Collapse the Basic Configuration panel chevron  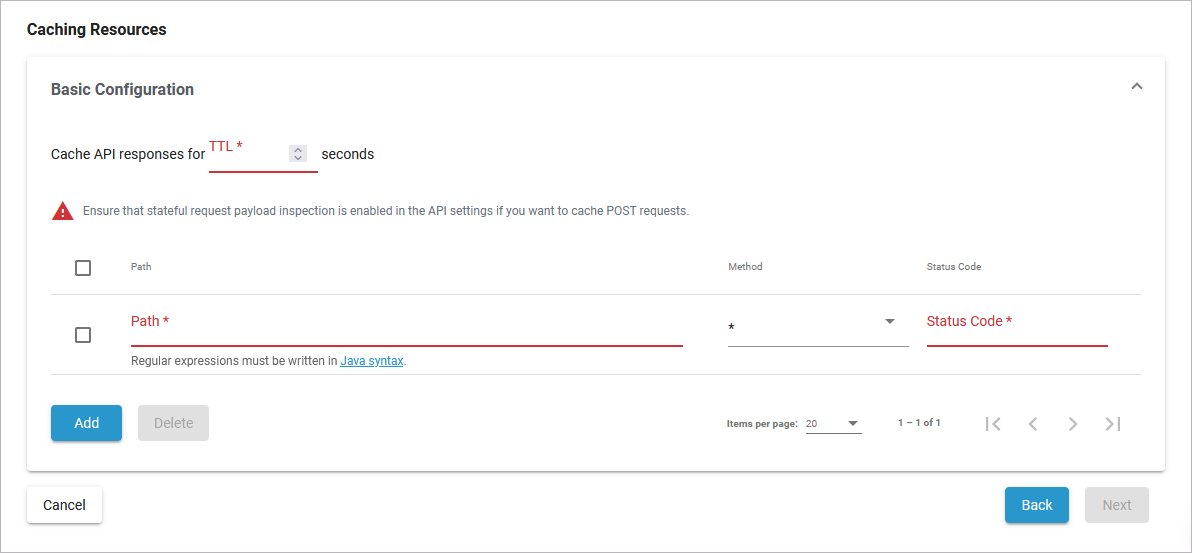(x=1136, y=87)
